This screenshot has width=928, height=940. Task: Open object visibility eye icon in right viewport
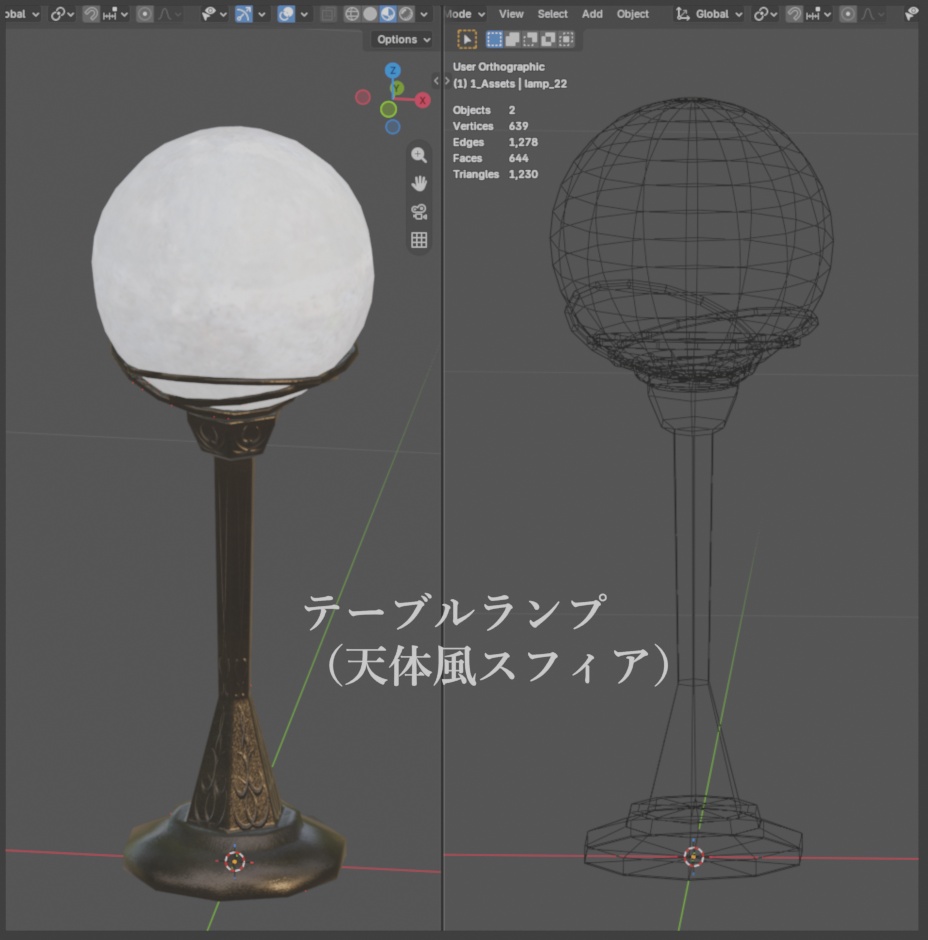pos(912,14)
